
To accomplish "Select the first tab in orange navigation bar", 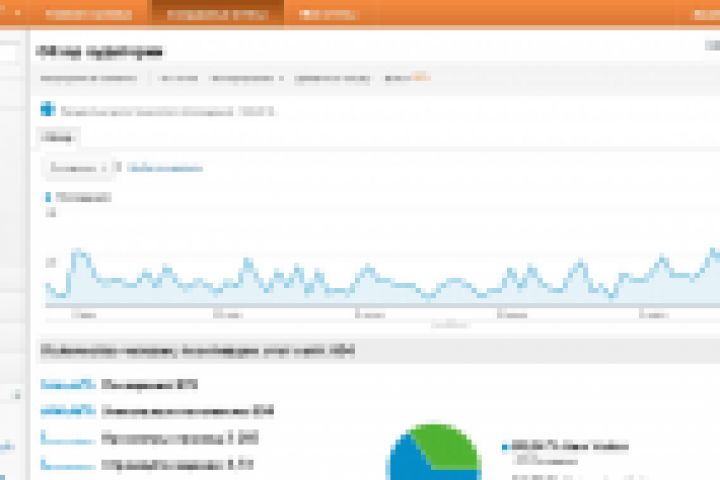I will [89, 14].
